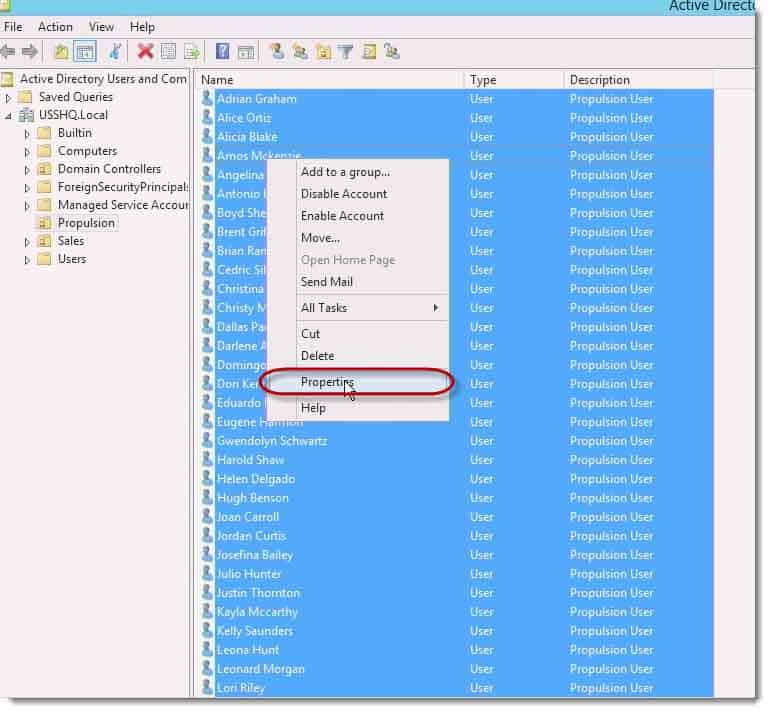Click the Add to group toolbar icon

tap(392, 51)
